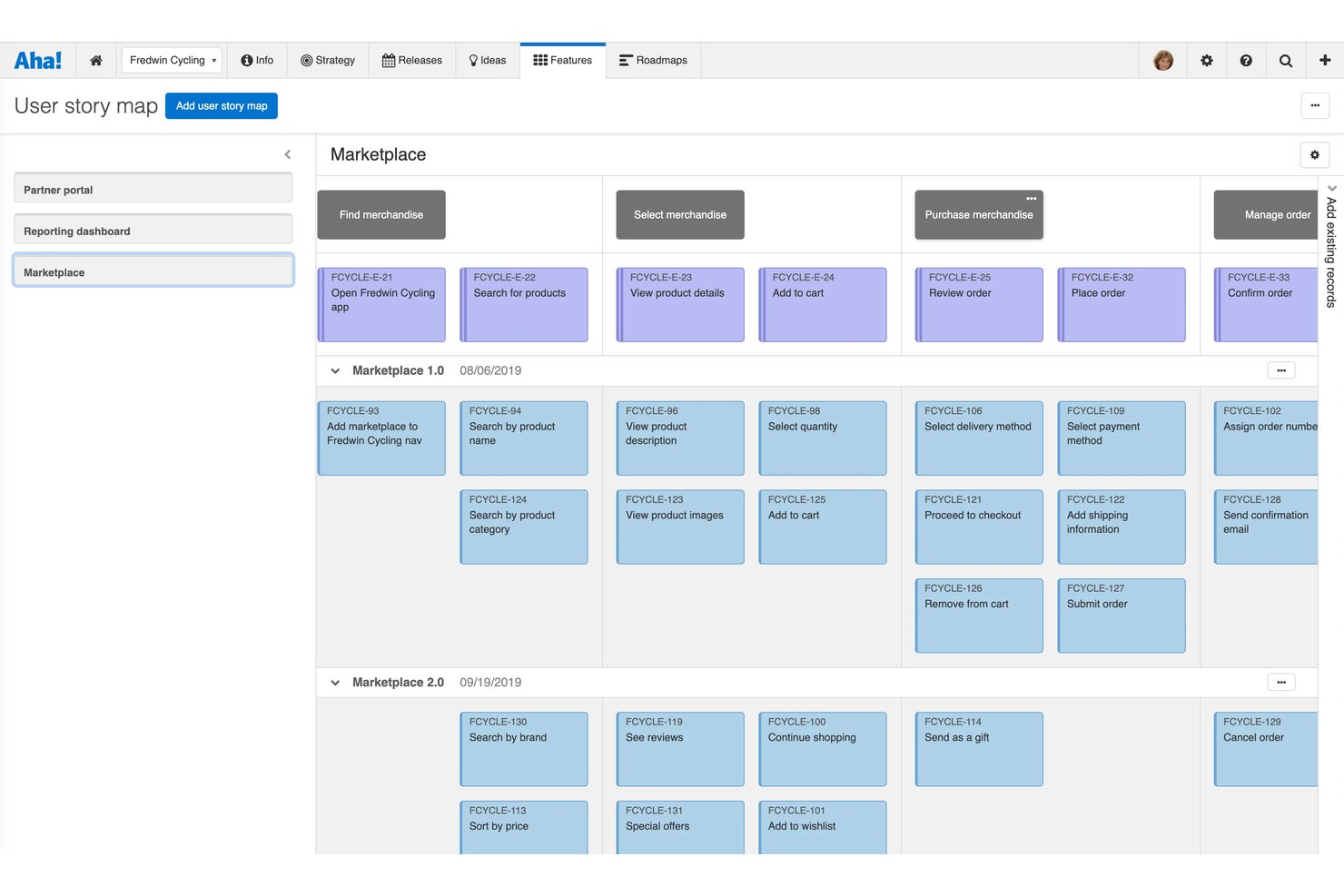Select Partner portal story map
Screen dimensions: 1344x896
153,189
